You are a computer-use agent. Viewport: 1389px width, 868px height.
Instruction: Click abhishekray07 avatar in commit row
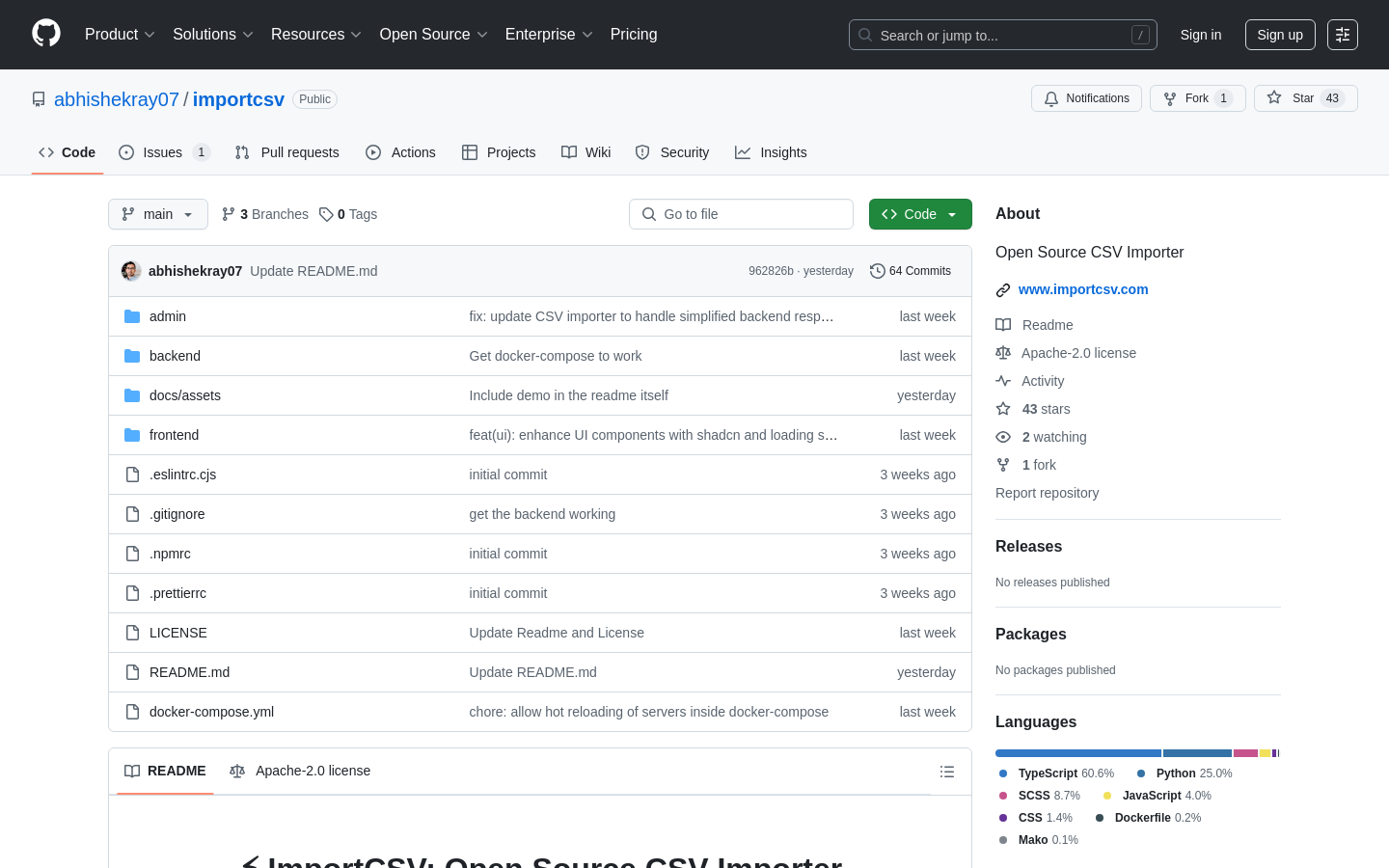pos(131,271)
